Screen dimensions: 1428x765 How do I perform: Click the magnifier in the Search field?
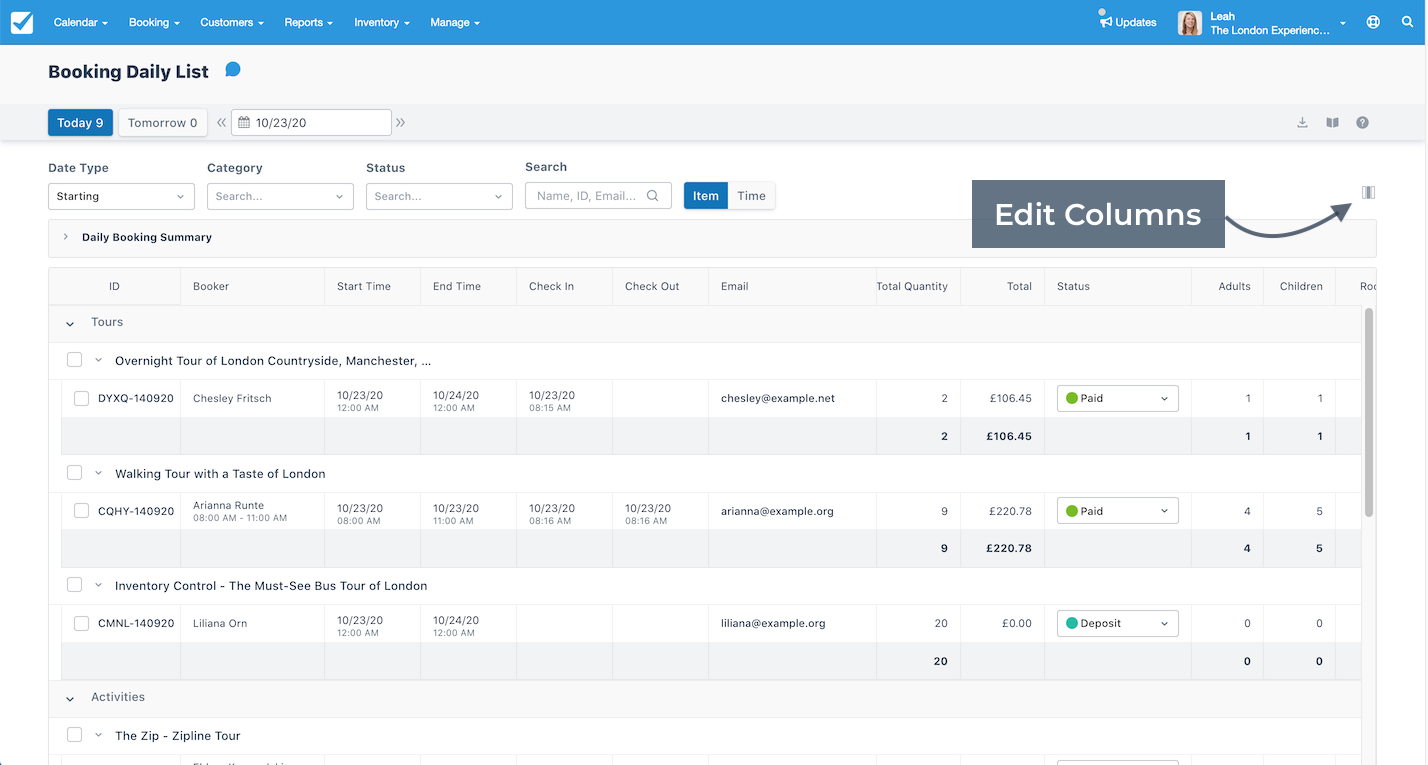653,196
